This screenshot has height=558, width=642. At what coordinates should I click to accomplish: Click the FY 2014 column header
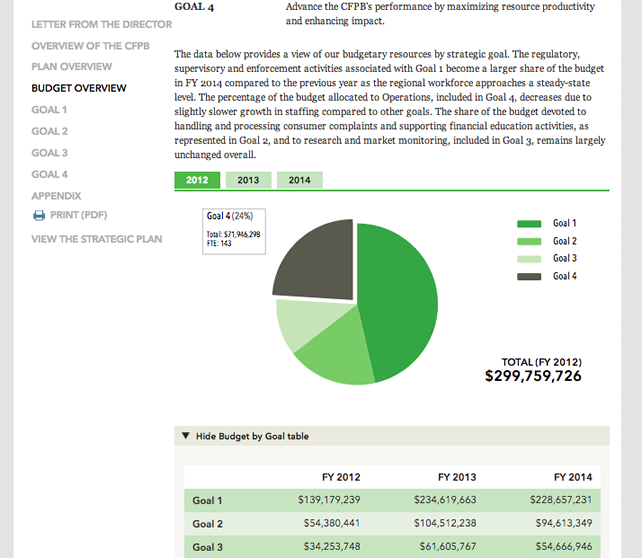pos(573,477)
